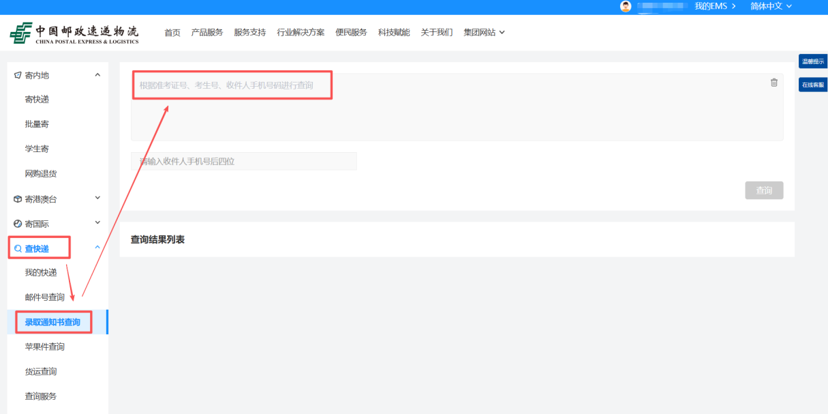Open 科技赋能 menu
The image size is (828, 414).
pos(394,33)
